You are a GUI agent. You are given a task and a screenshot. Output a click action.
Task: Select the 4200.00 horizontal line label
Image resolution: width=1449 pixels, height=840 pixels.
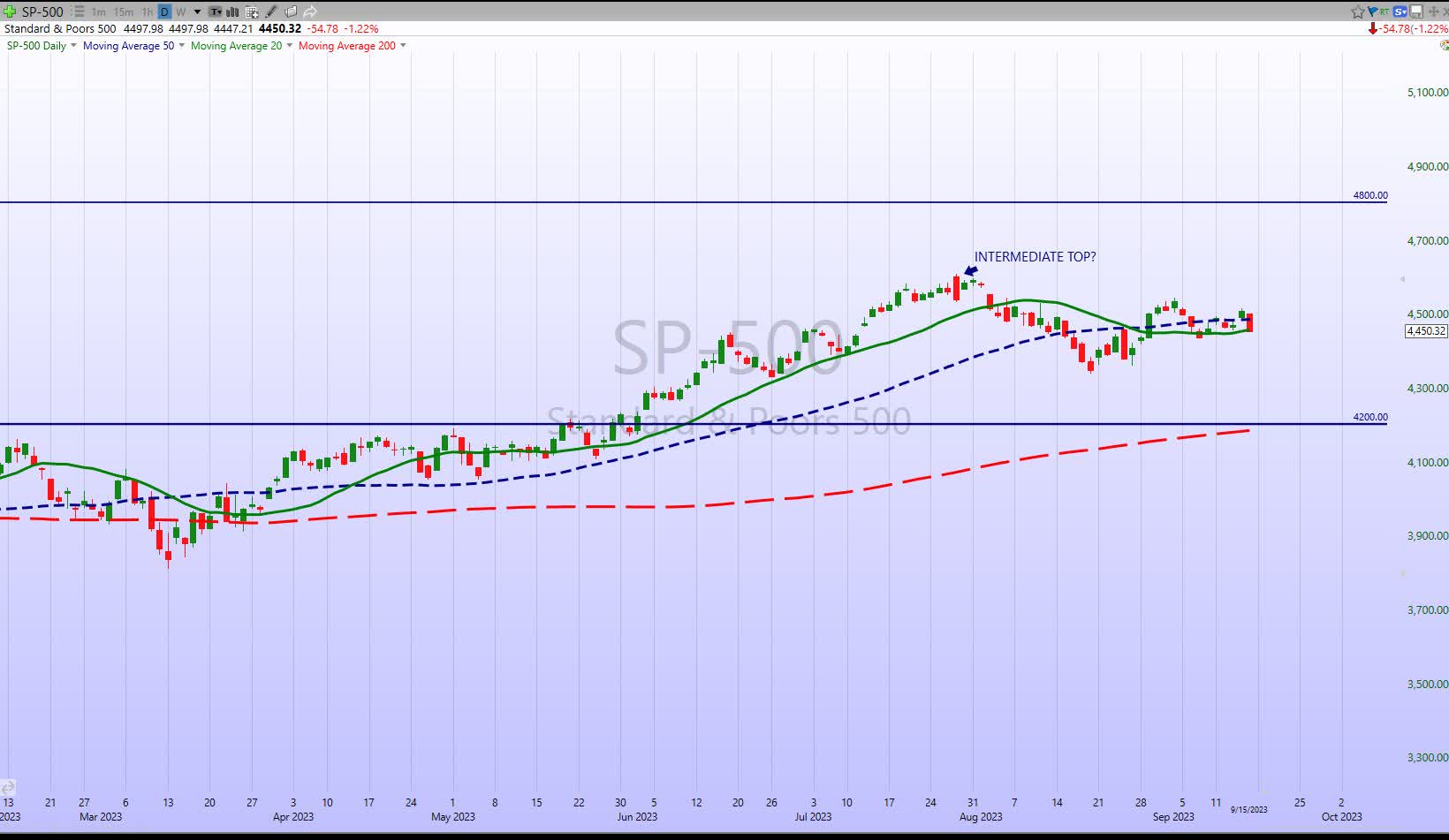tap(1370, 417)
